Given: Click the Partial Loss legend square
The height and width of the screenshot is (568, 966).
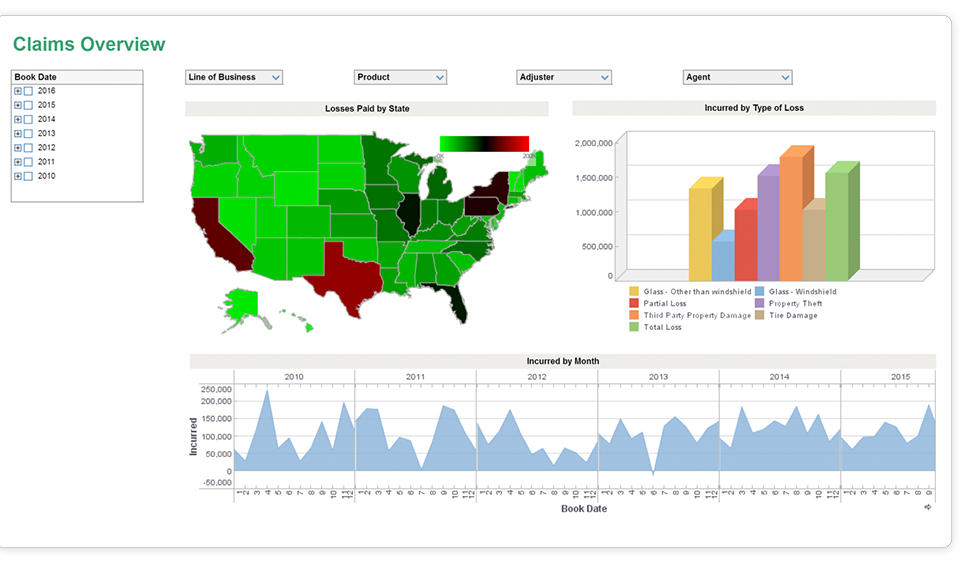Looking at the screenshot, I should [x=634, y=303].
